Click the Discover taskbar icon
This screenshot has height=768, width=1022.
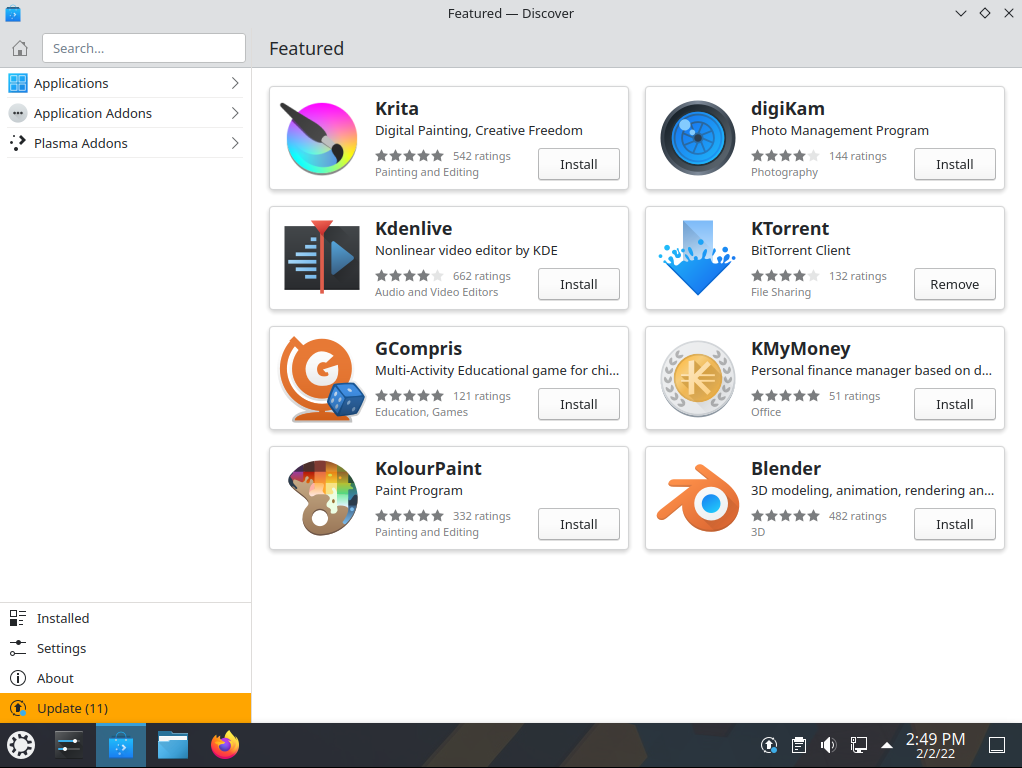121,745
